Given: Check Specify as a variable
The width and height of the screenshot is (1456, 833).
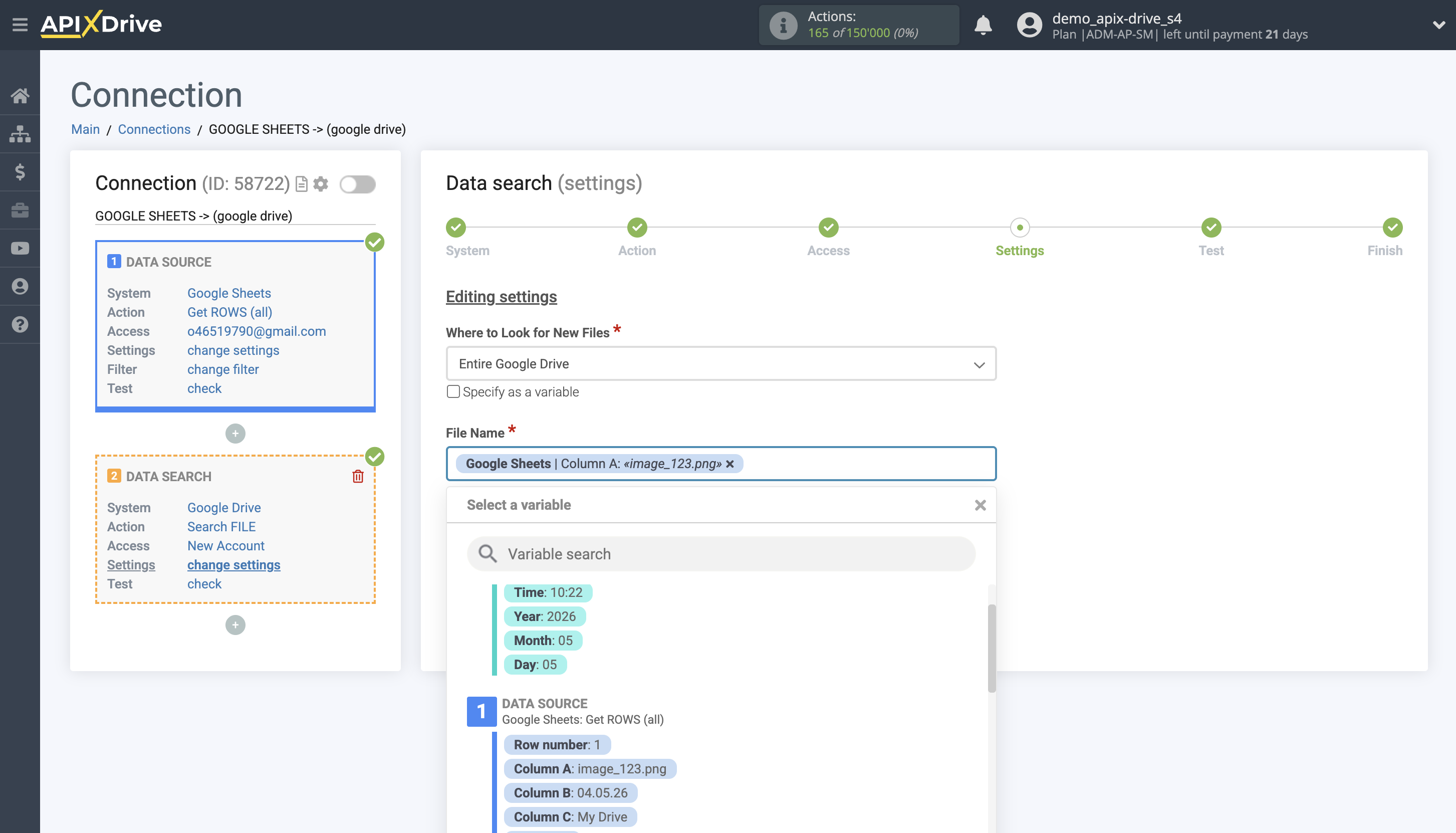Looking at the screenshot, I should [453, 391].
